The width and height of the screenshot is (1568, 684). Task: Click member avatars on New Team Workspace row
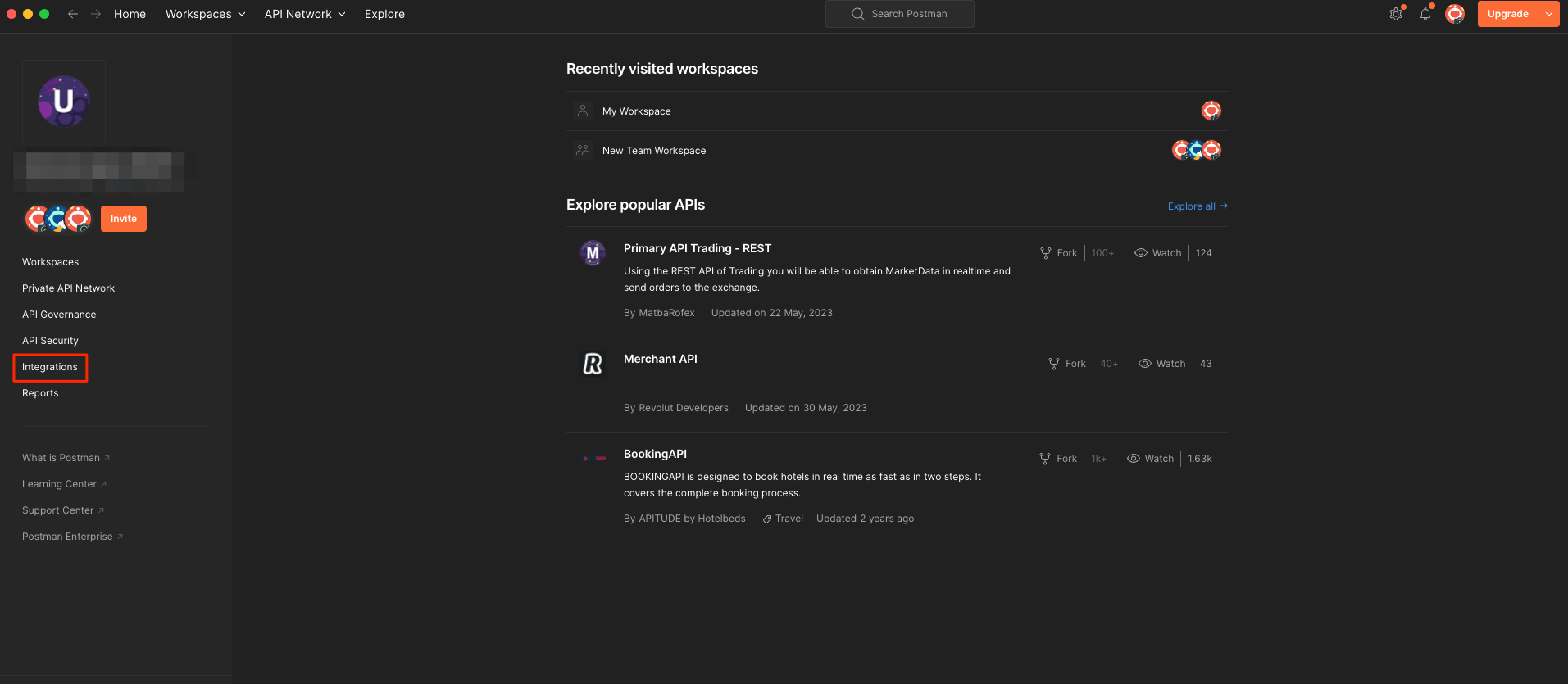1197,150
